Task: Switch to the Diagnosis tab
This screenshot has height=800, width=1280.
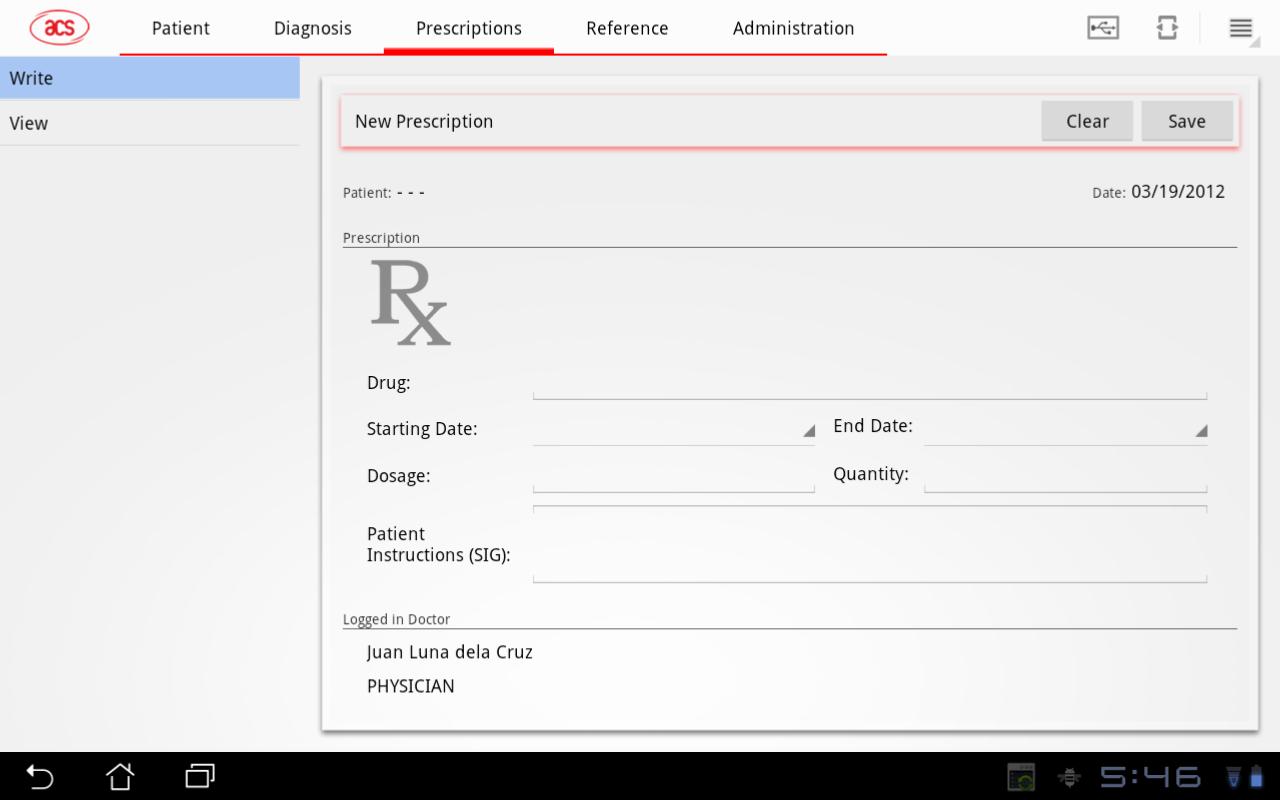Action: tap(313, 28)
